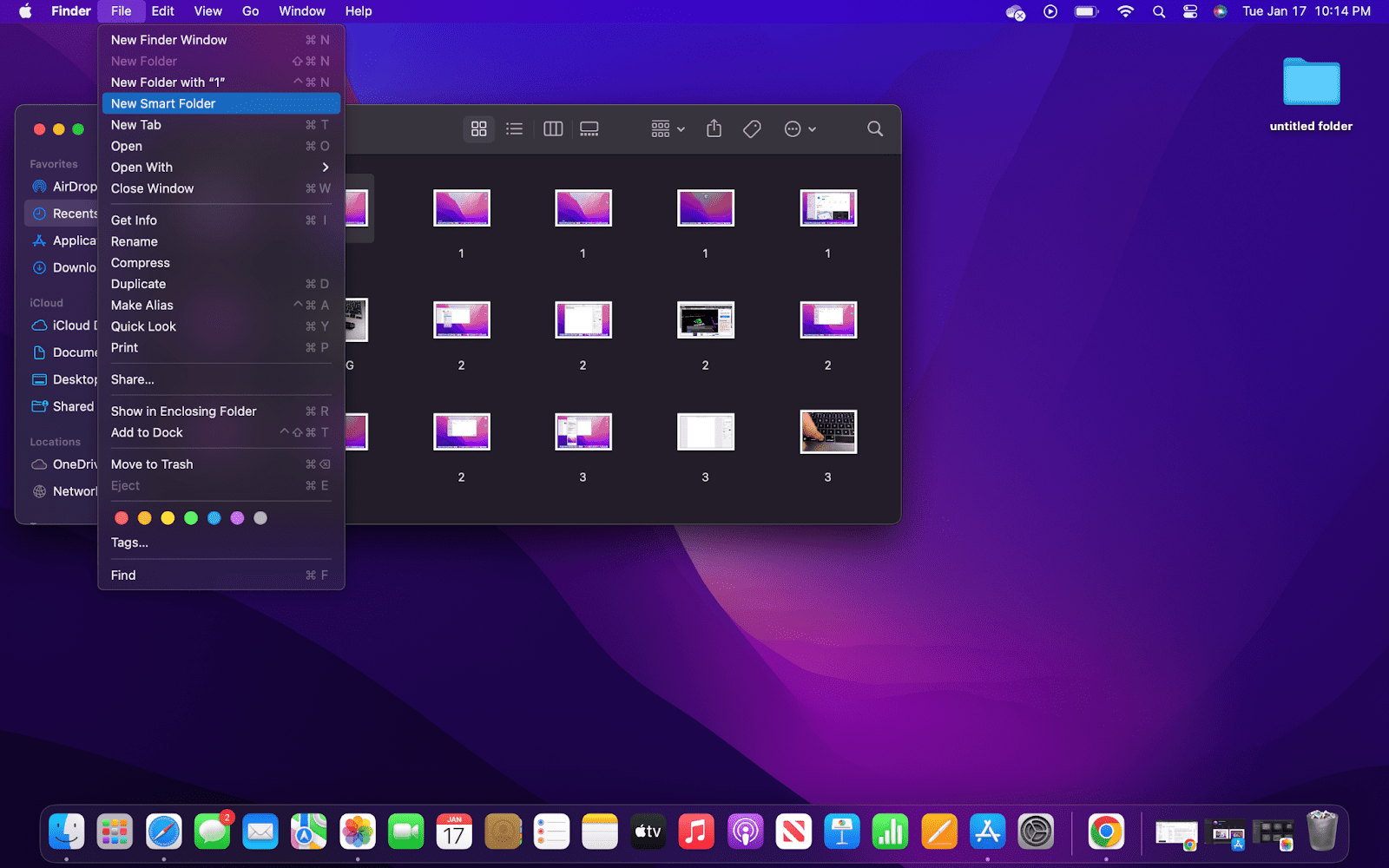The height and width of the screenshot is (868, 1389).
Task: Open the Go menu in menu bar
Action: pyautogui.click(x=251, y=11)
